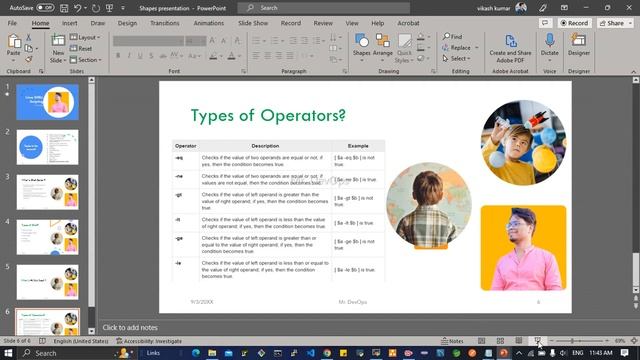This screenshot has height=360, width=640.
Task: Click the Save icon in the title bar
Action: (x=64, y=8)
